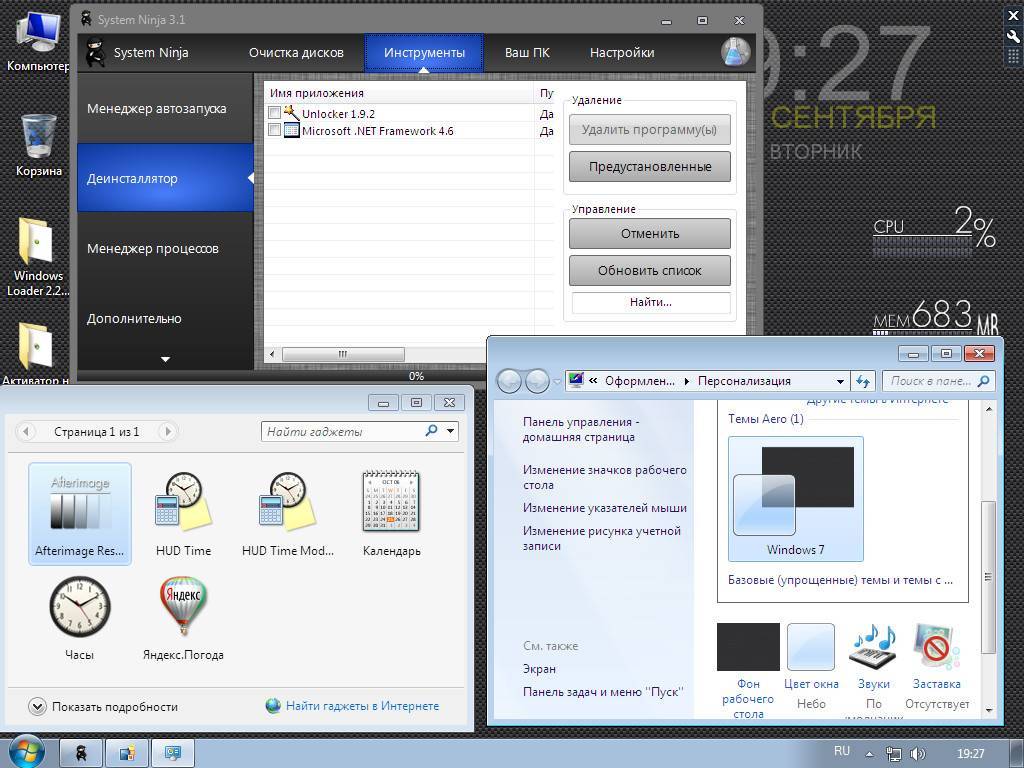Select Деинсталлятор in sidebar
Image resolution: width=1024 pixels, height=768 pixels.
point(165,178)
